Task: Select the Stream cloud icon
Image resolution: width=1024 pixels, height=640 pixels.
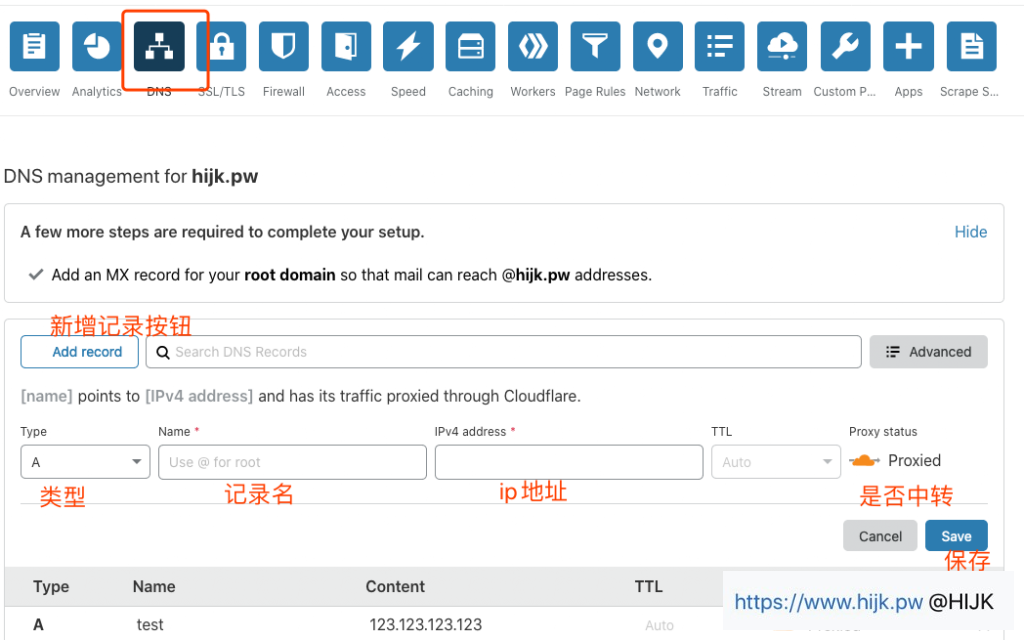Action: pyautogui.click(x=781, y=46)
